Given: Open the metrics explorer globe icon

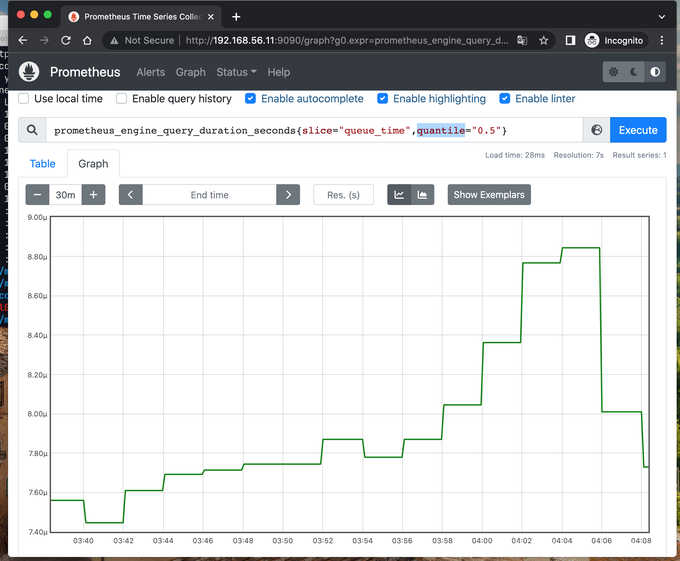Looking at the screenshot, I should click(597, 130).
